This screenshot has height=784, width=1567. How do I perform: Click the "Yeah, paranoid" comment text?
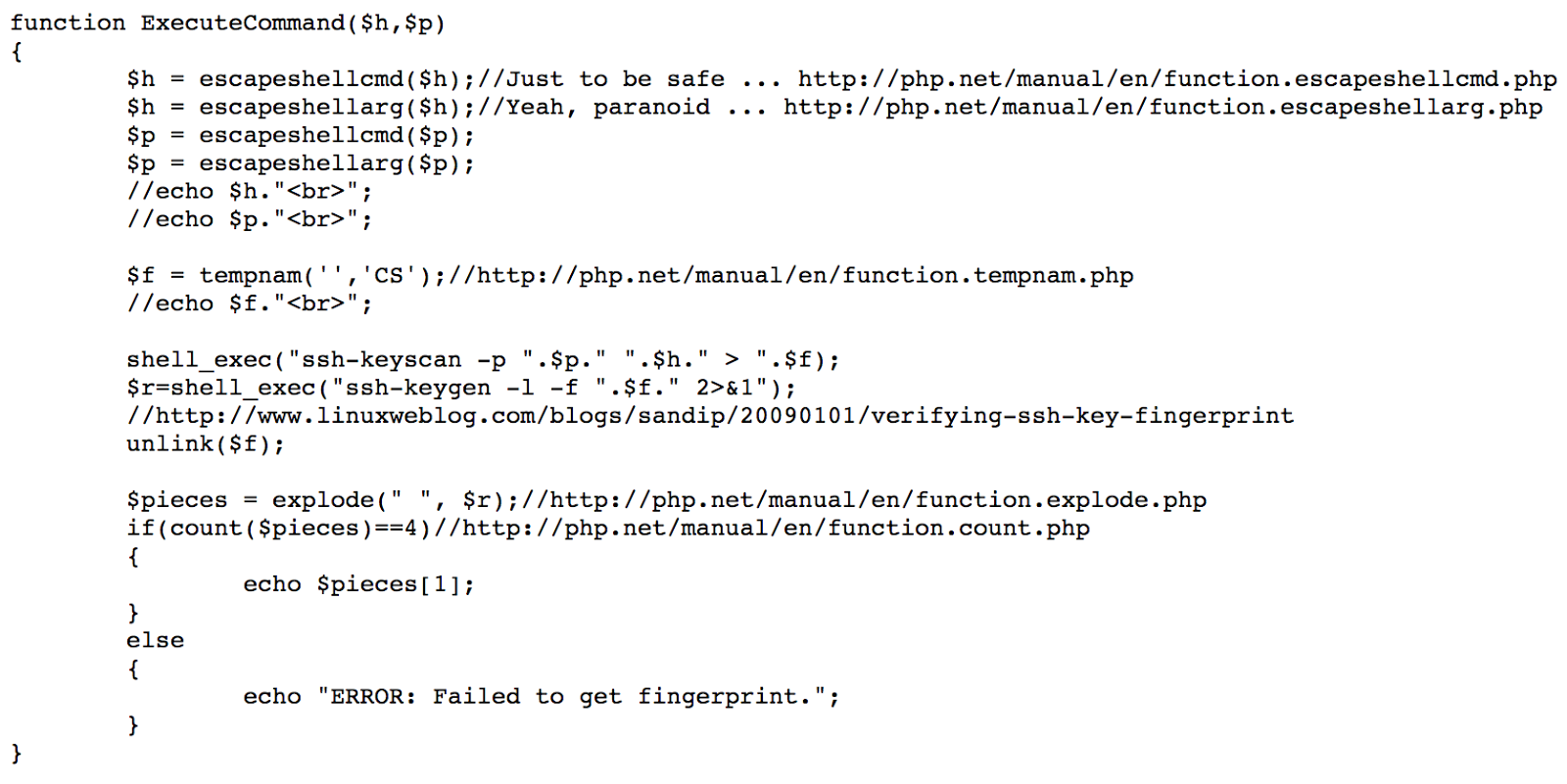(607, 108)
